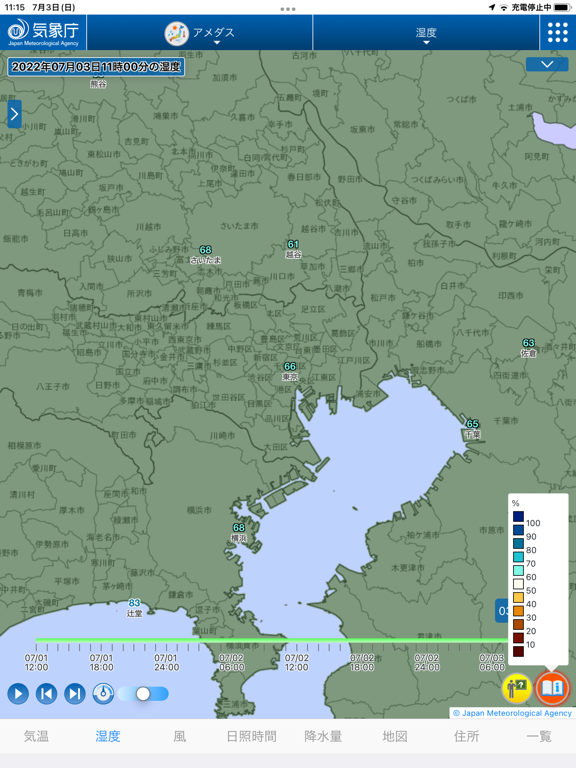Start animation with the play button
The height and width of the screenshot is (768, 576).
coord(18,694)
